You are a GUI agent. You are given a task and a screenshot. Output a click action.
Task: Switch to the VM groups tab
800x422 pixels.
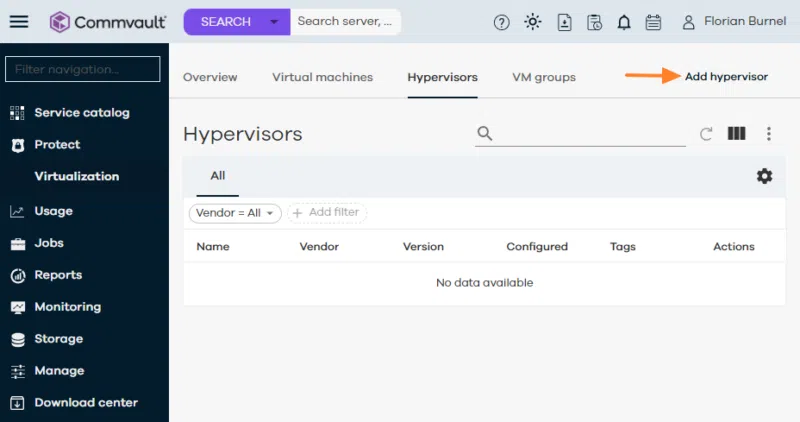tap(543, 77)
